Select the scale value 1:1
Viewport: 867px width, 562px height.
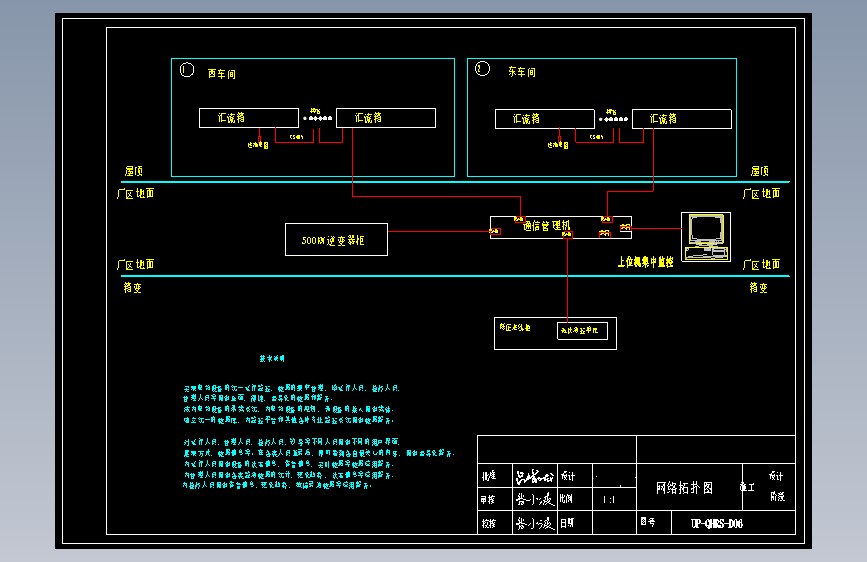coord(609,499)
